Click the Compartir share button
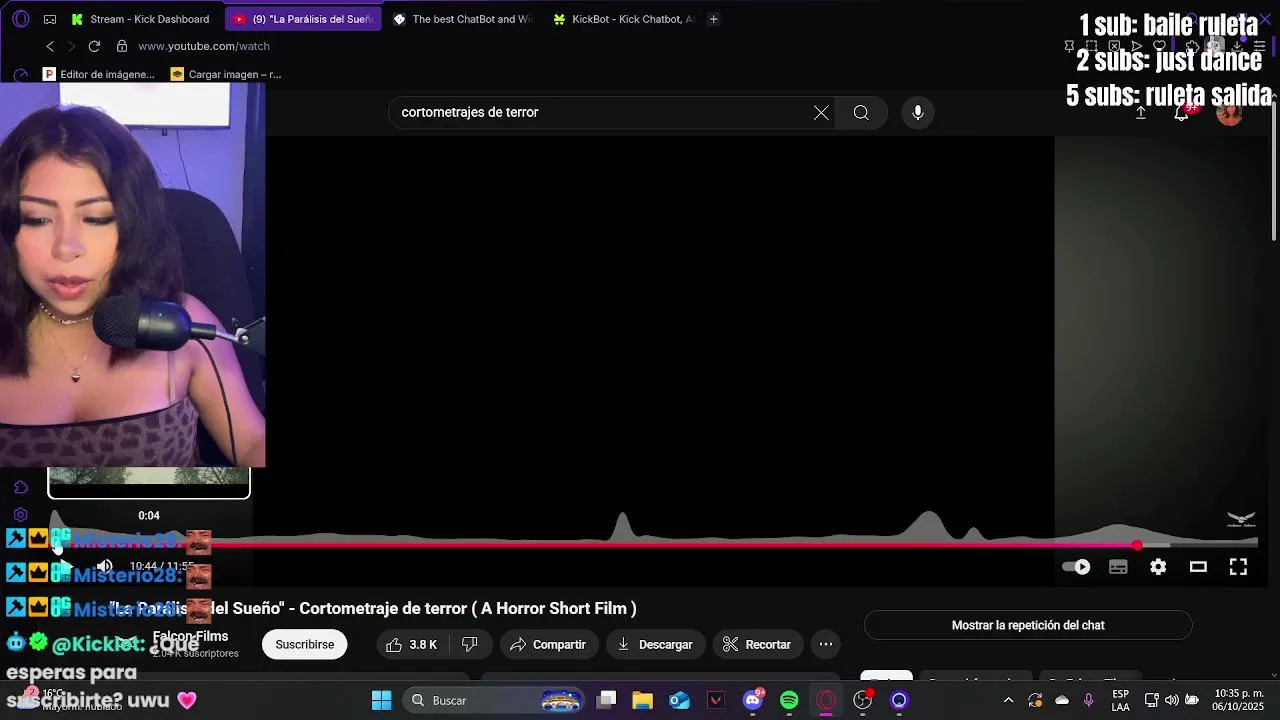This screenshot has width=1280, height=720. click(548, 645)
